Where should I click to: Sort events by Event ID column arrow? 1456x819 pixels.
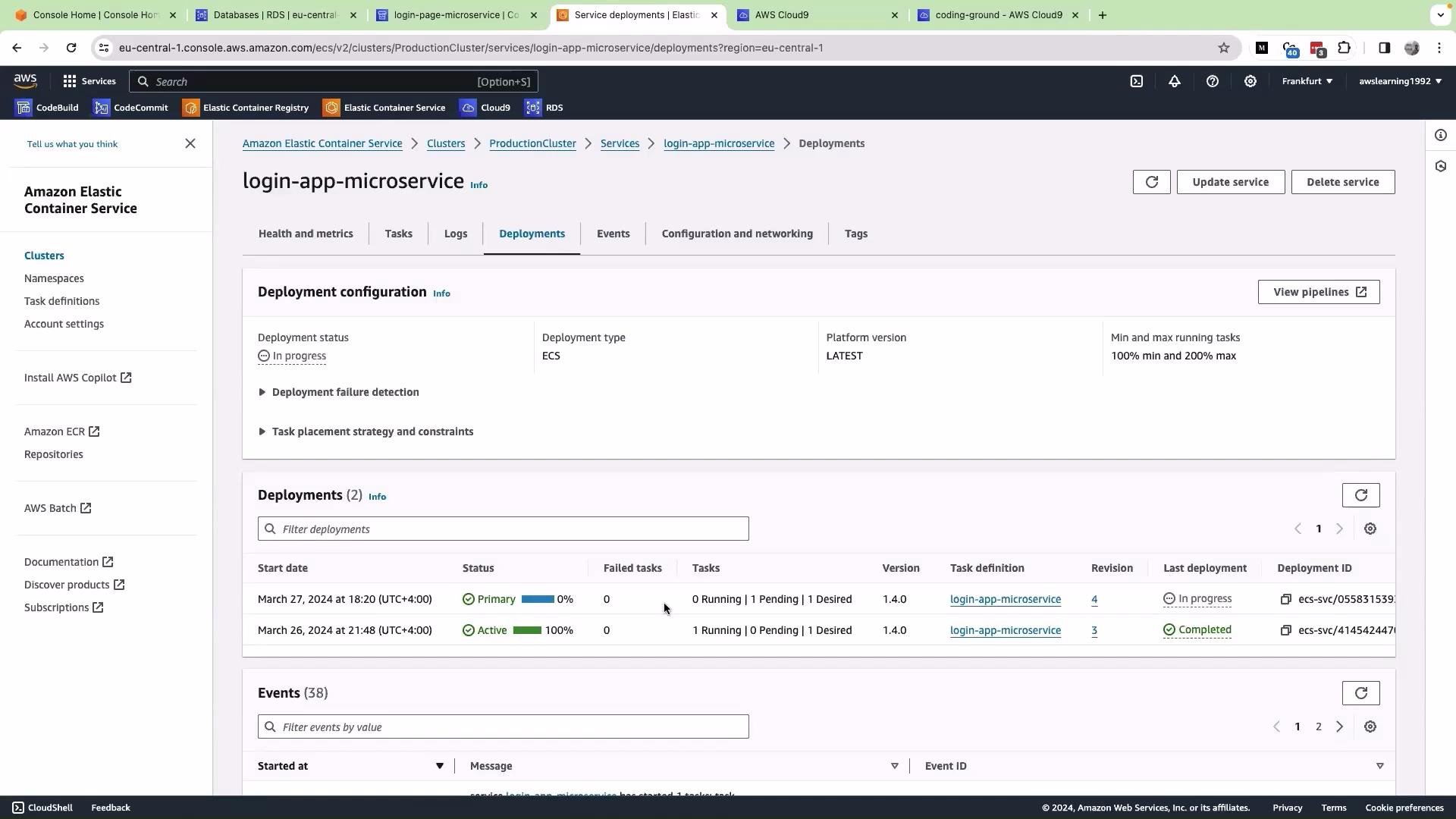coord(1379,767)
